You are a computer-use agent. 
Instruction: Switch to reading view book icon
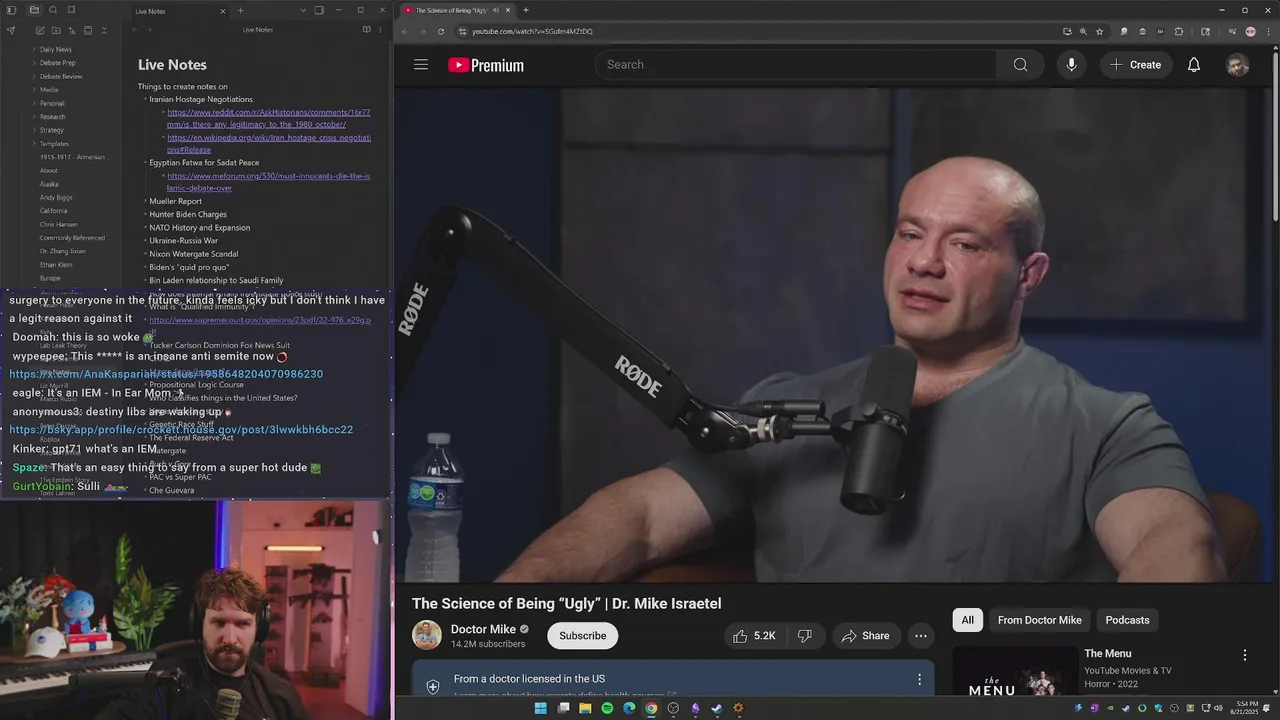coord(365,30)
